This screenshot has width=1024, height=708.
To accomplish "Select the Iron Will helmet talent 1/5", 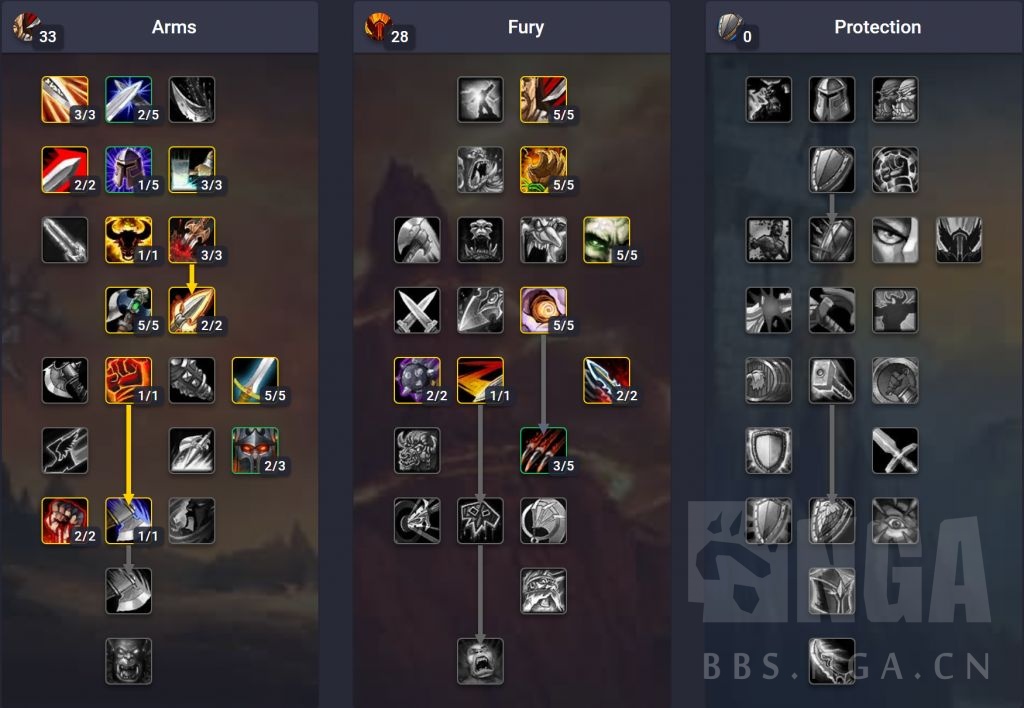I will (x=129, y=169).
